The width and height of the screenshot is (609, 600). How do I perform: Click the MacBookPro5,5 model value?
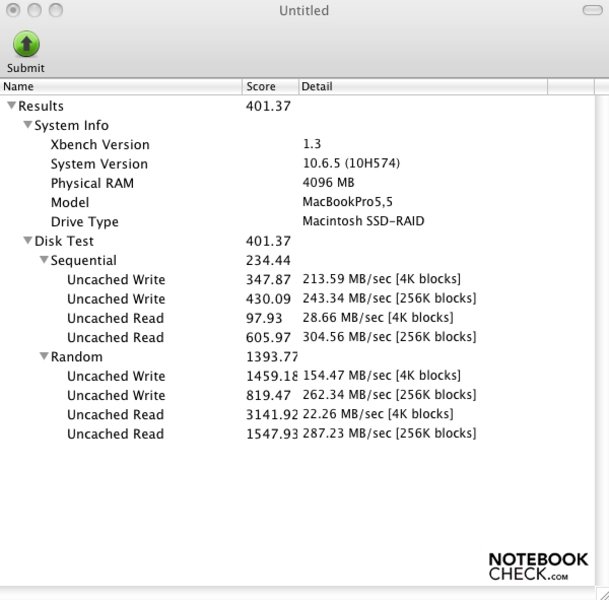tap(348, 202)
